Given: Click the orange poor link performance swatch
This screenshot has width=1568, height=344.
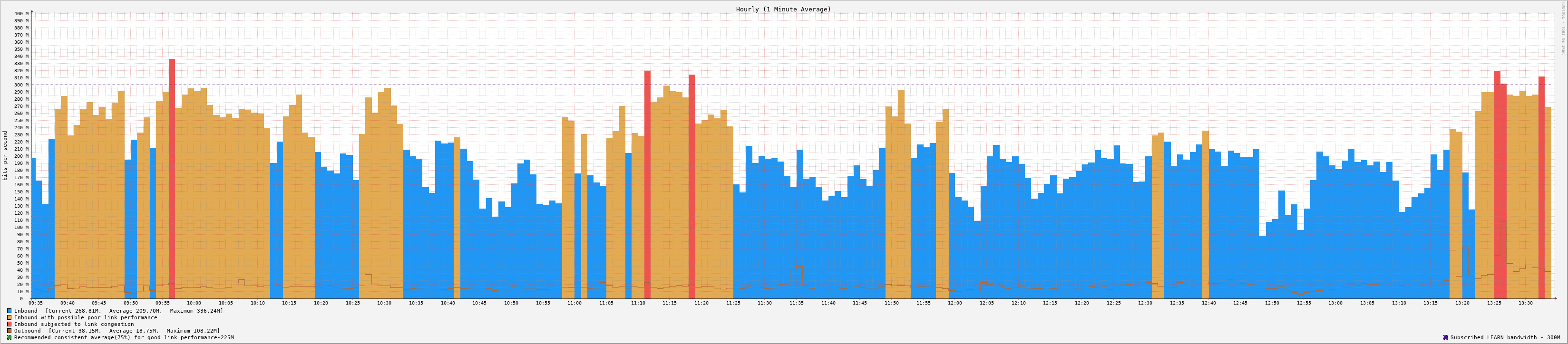Looking at the screenshot, I should click(9, 317).
